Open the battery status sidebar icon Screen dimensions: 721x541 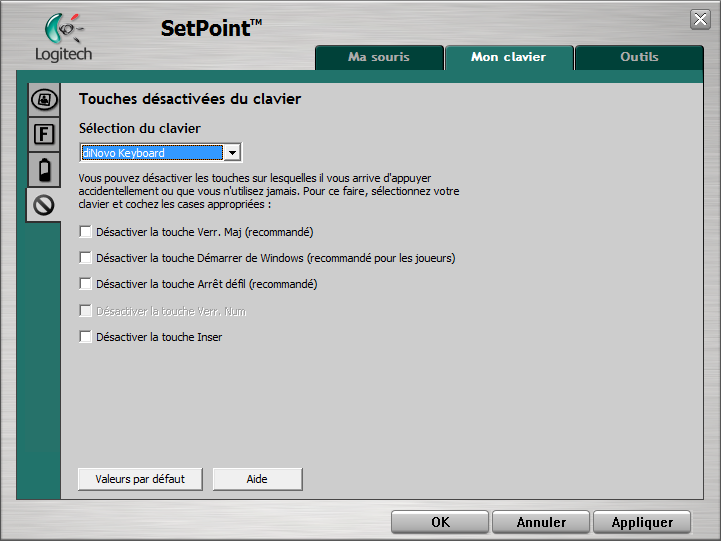[44, 170]
